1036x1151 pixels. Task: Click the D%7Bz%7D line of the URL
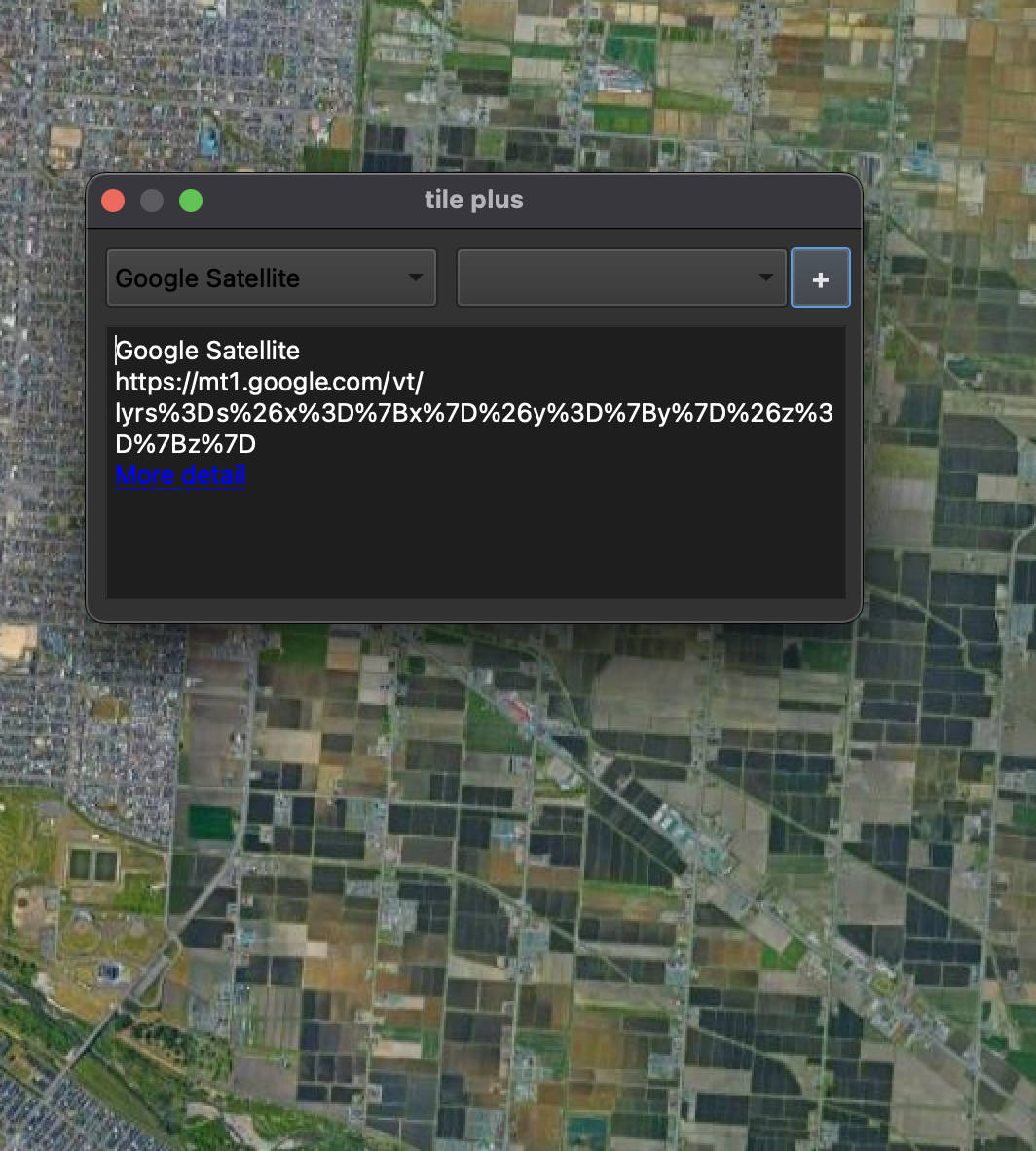[185, 444]
